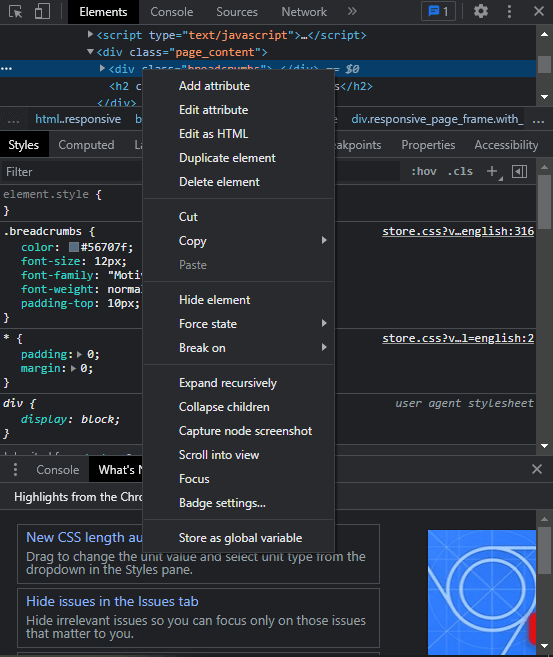
Task: Open the Force state submenu
Action: point(238,324)
